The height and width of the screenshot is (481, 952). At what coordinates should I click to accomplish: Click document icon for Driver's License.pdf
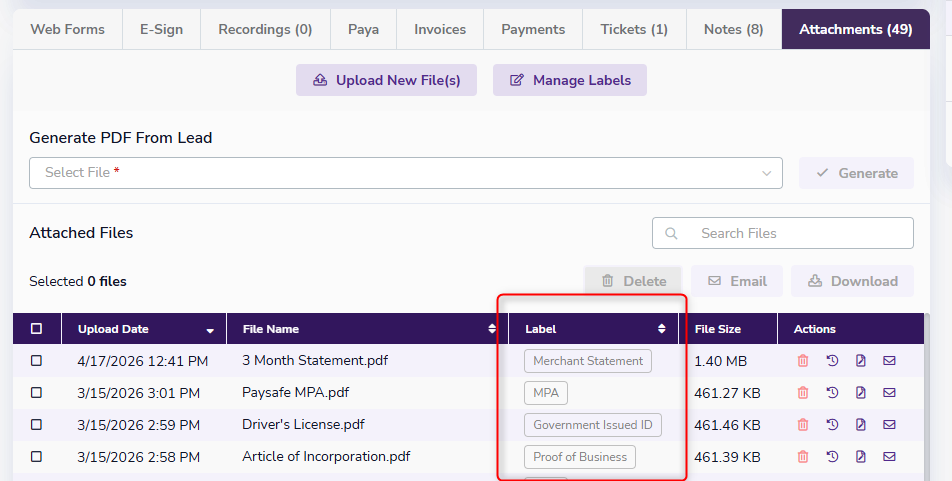(x=860, y=425)
